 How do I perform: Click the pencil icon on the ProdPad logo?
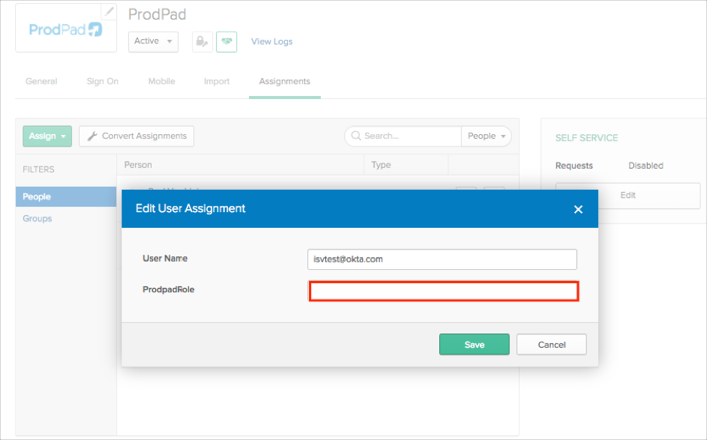point(109,12)
